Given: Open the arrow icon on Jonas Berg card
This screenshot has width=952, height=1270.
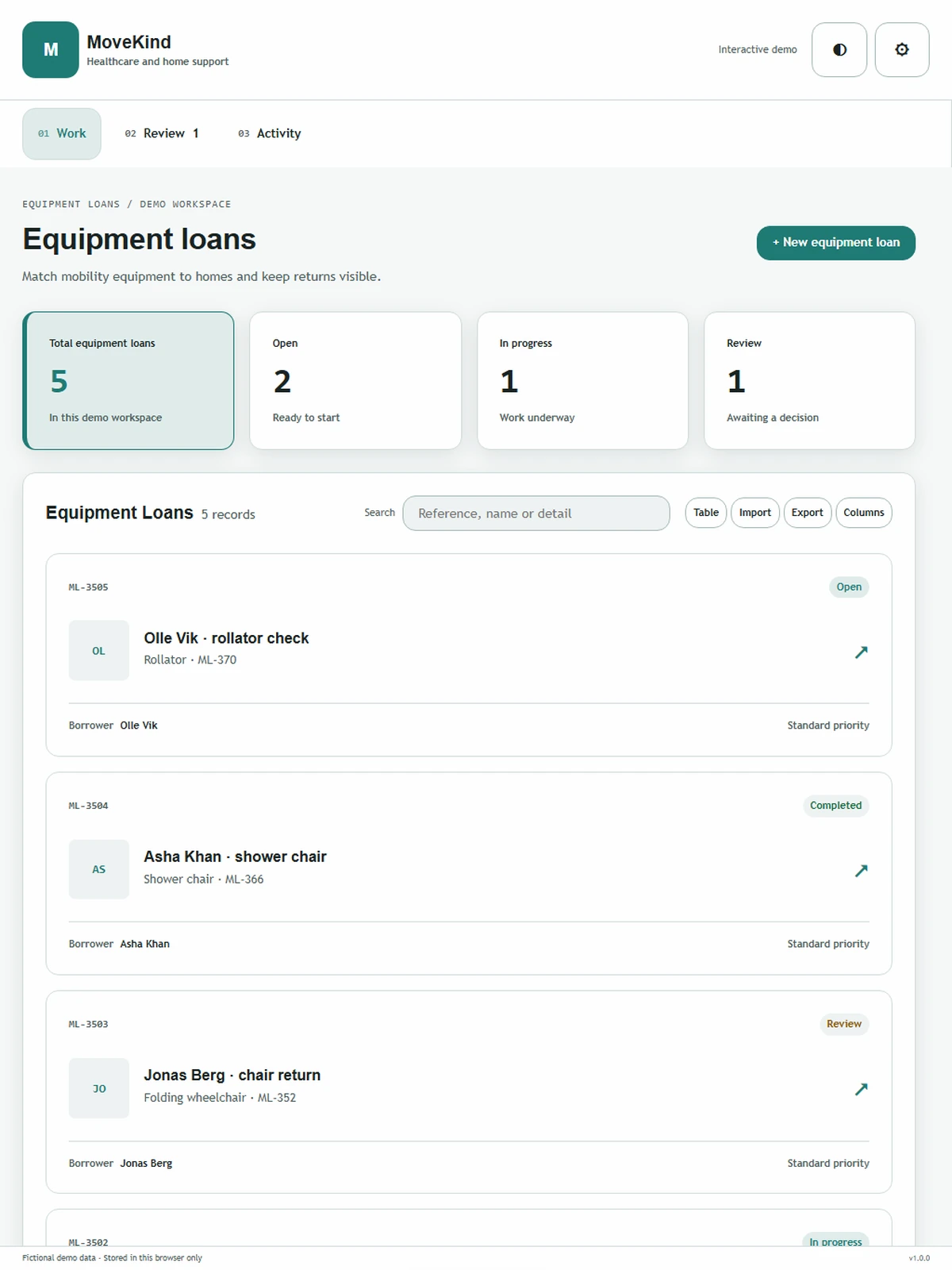Looking at the screenshot, I should point(861,1089).
